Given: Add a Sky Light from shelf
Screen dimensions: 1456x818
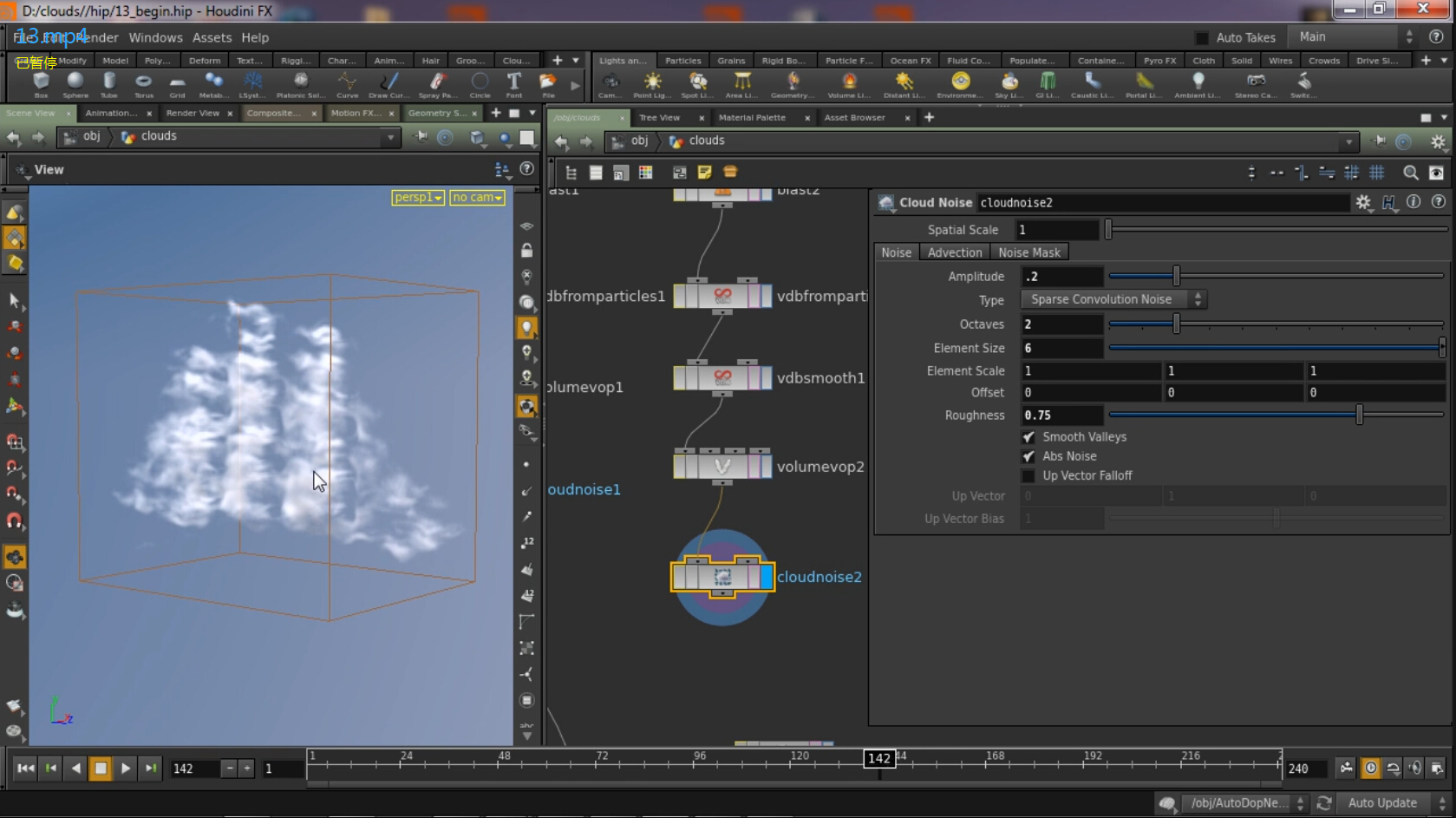Looking at the screenshot, I should pos(1009,84).
